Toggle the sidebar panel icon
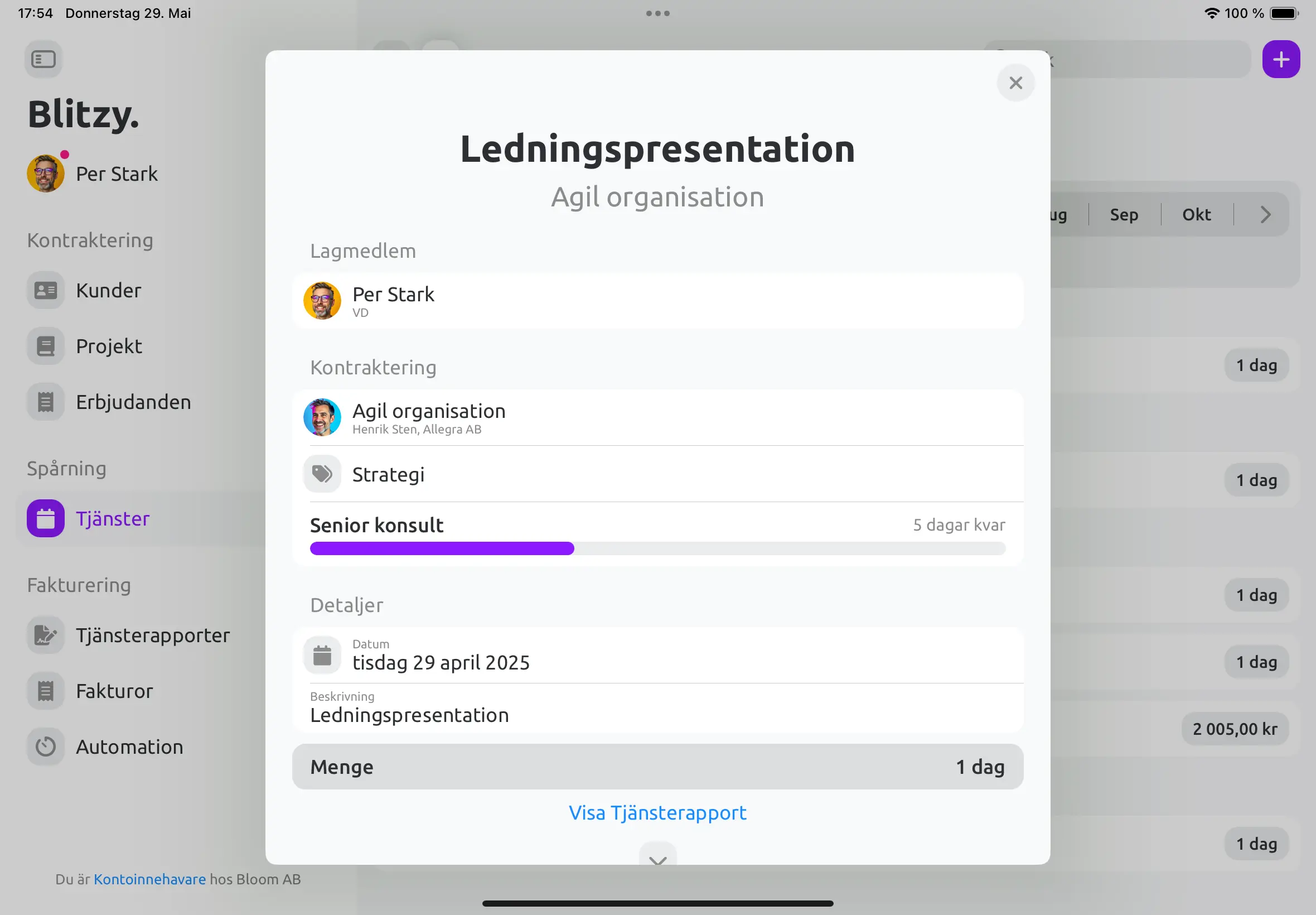Viewport: 1316px width, 915px height. pyautogui.click(x=43, y=59)
